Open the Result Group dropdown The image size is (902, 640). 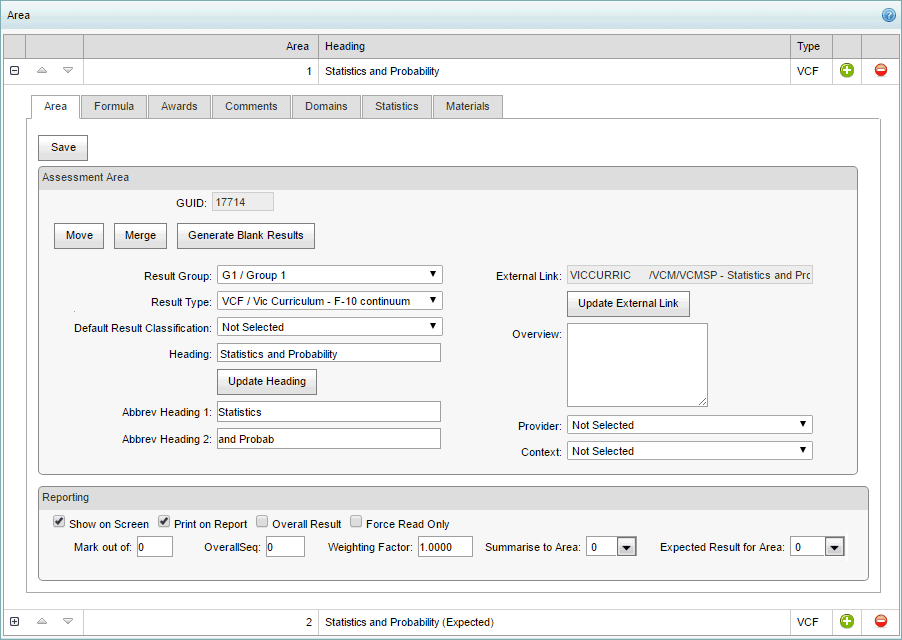click(x=330, y=275)
